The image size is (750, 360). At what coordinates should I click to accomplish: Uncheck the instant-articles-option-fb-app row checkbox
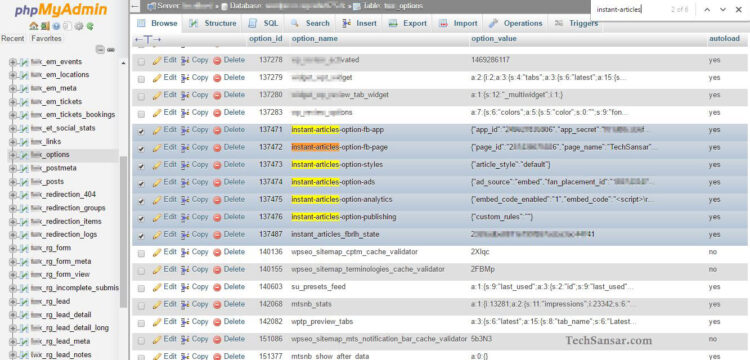click(141, 131)
